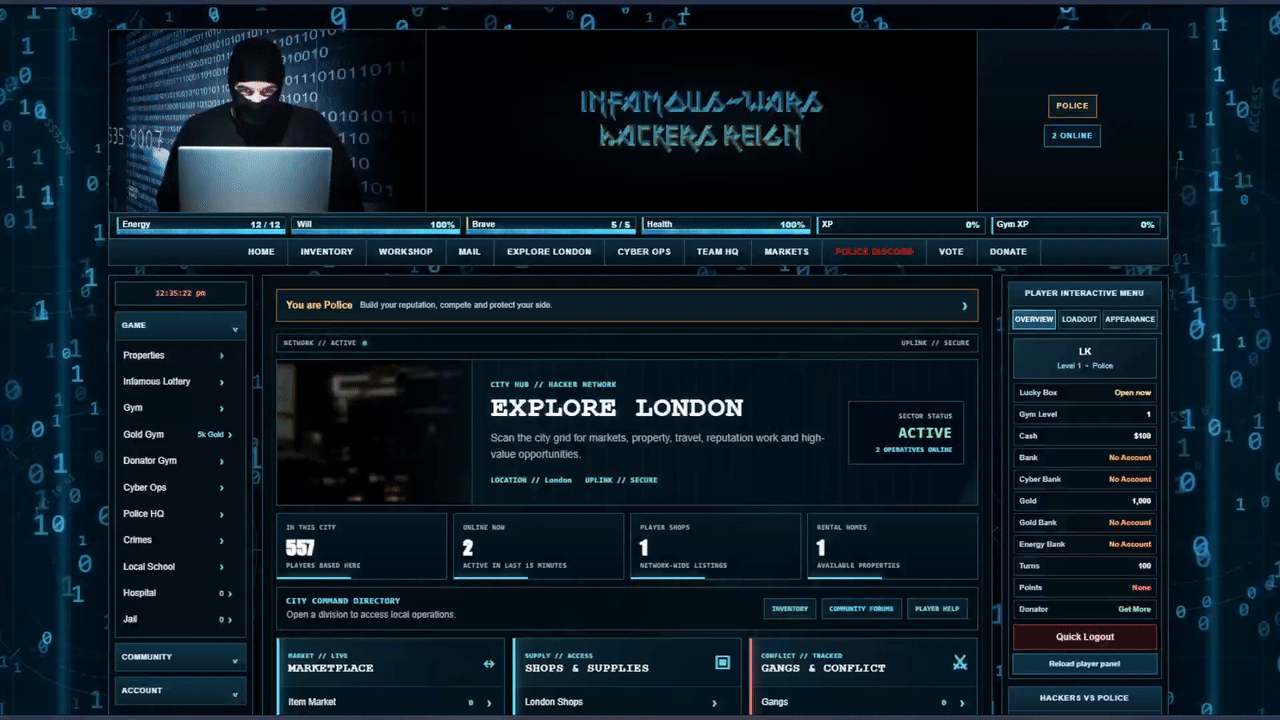
Task: Click the Players Based Here 557 stat
Action: click(362, 546)
